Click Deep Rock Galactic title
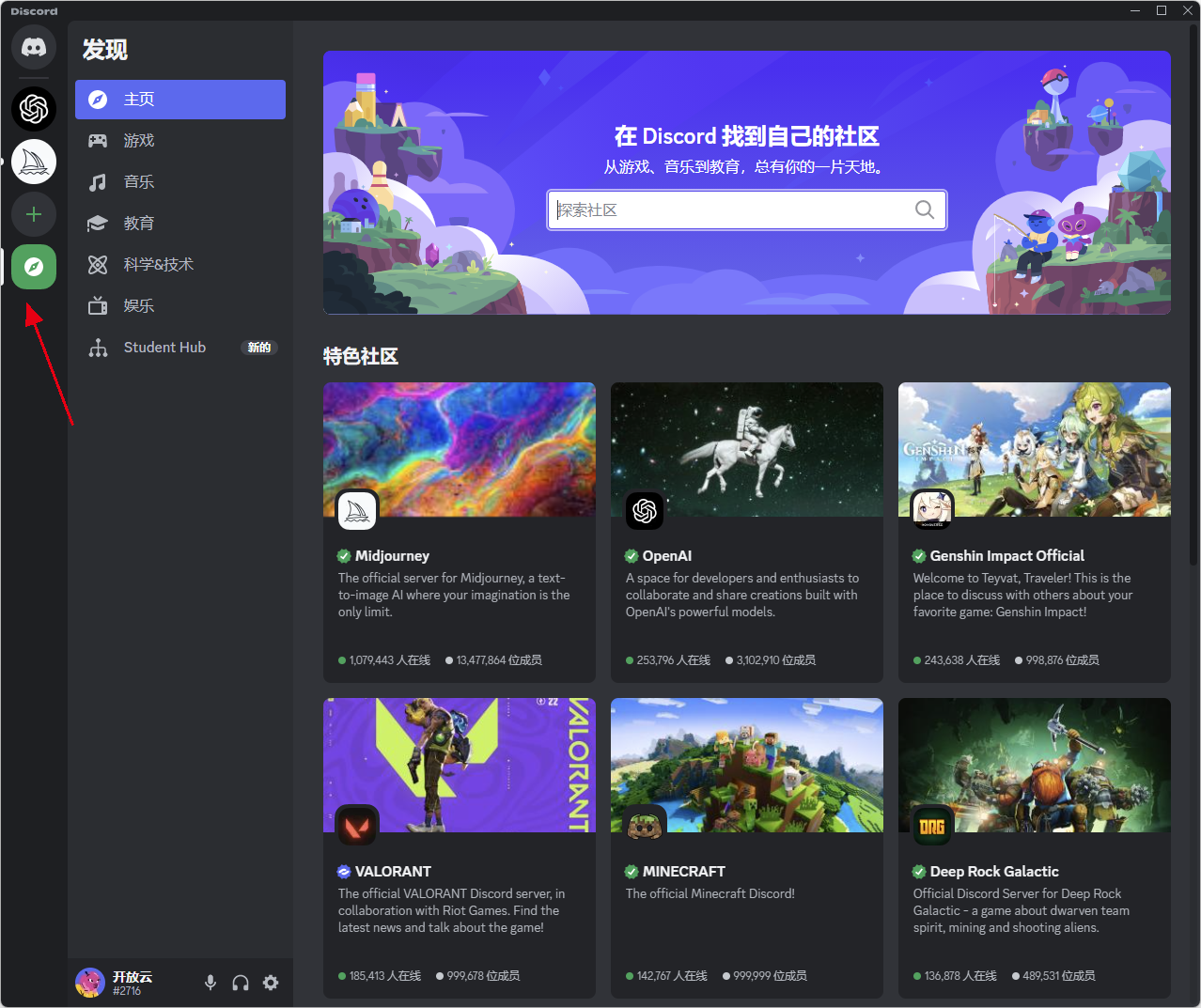The height and width of the screenshot is (1008, 1201). [994, 872]
